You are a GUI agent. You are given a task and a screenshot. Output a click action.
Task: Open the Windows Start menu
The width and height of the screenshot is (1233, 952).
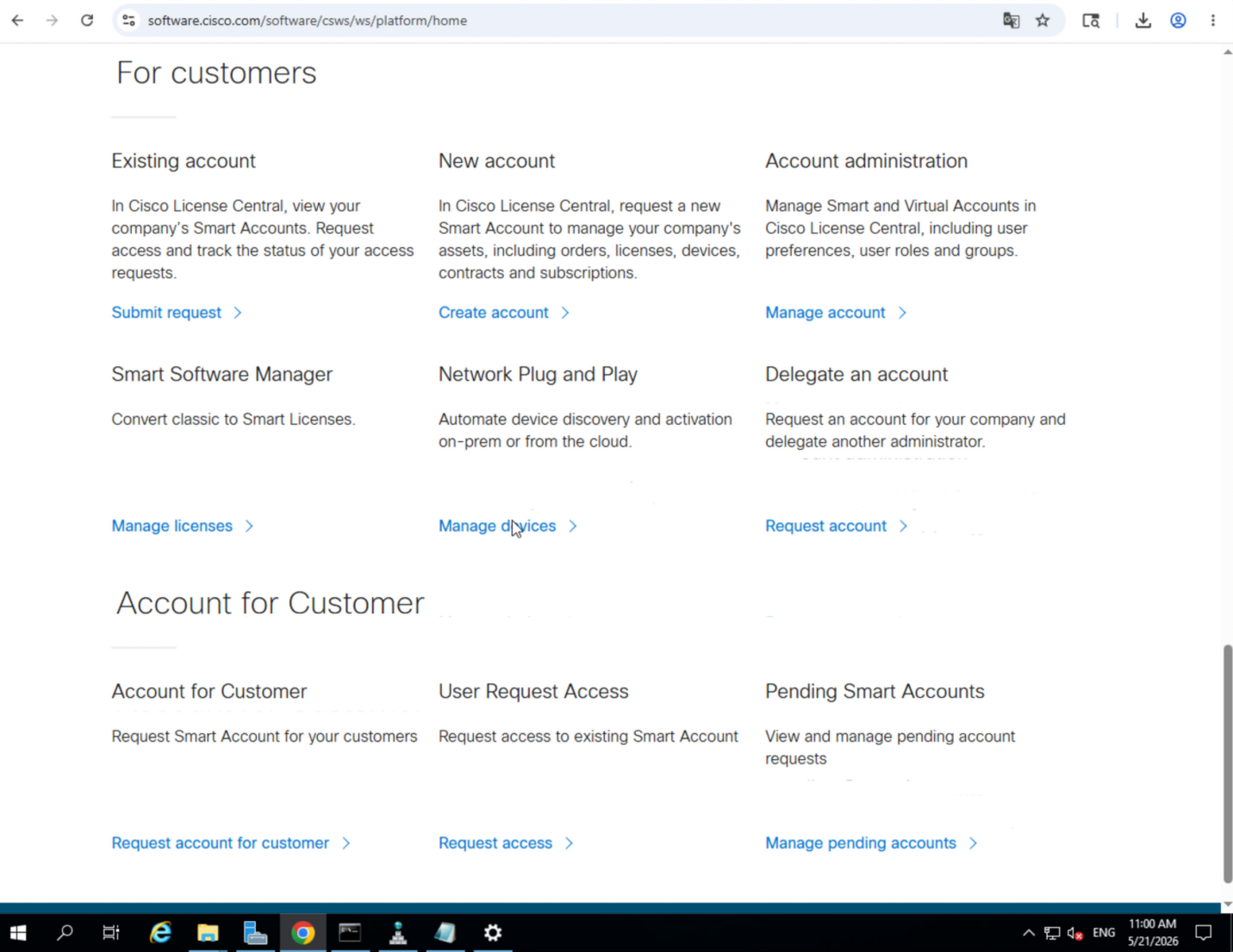click(18, 932)
